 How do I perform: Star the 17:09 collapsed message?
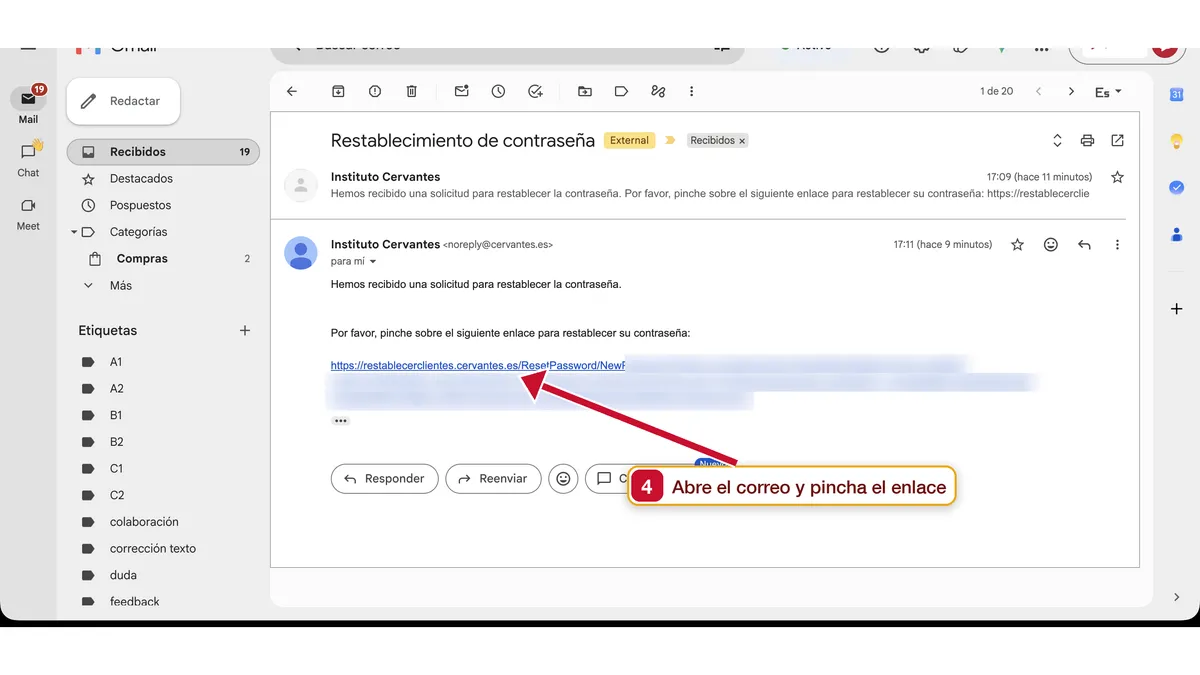tap(1117, 177)
